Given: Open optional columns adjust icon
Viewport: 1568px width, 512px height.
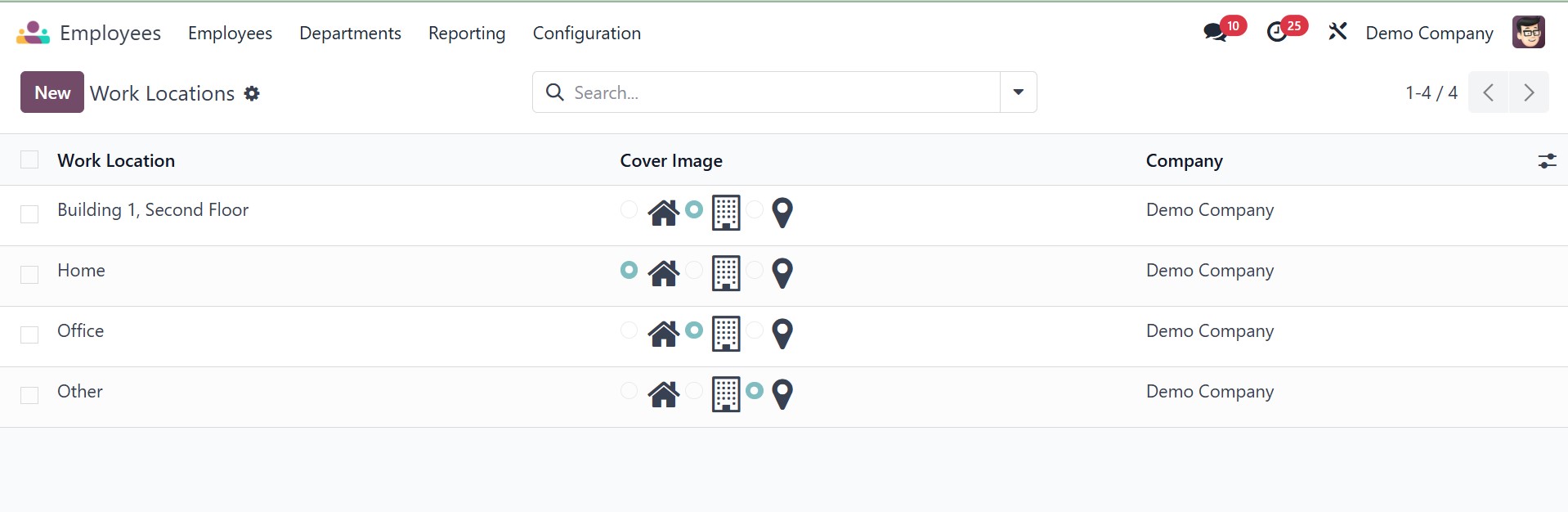Looking at the screenshot, I should [x=1547, y=161].
